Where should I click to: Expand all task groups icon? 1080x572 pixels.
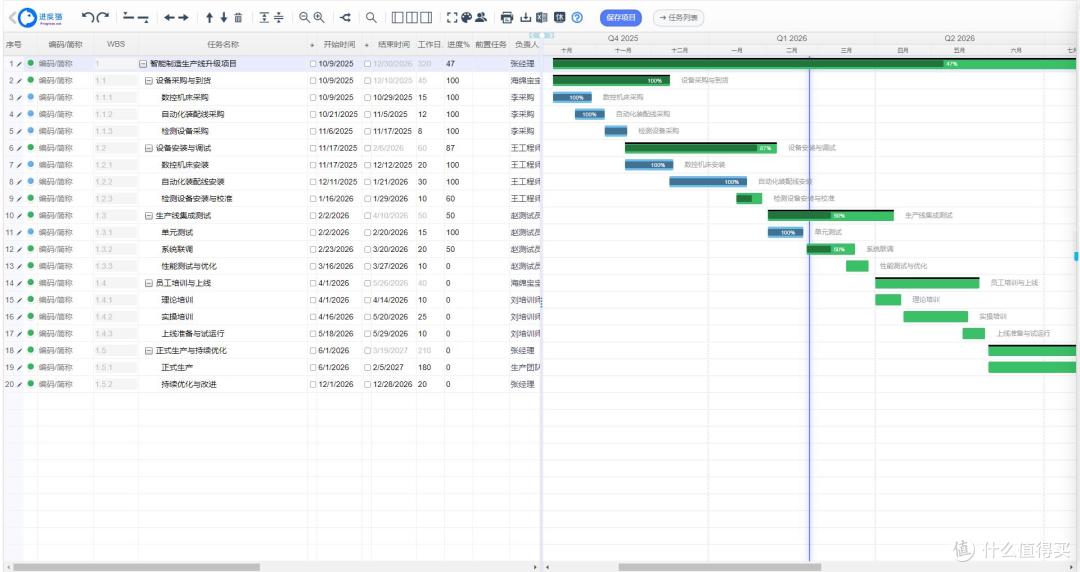[x=264, y=17]
